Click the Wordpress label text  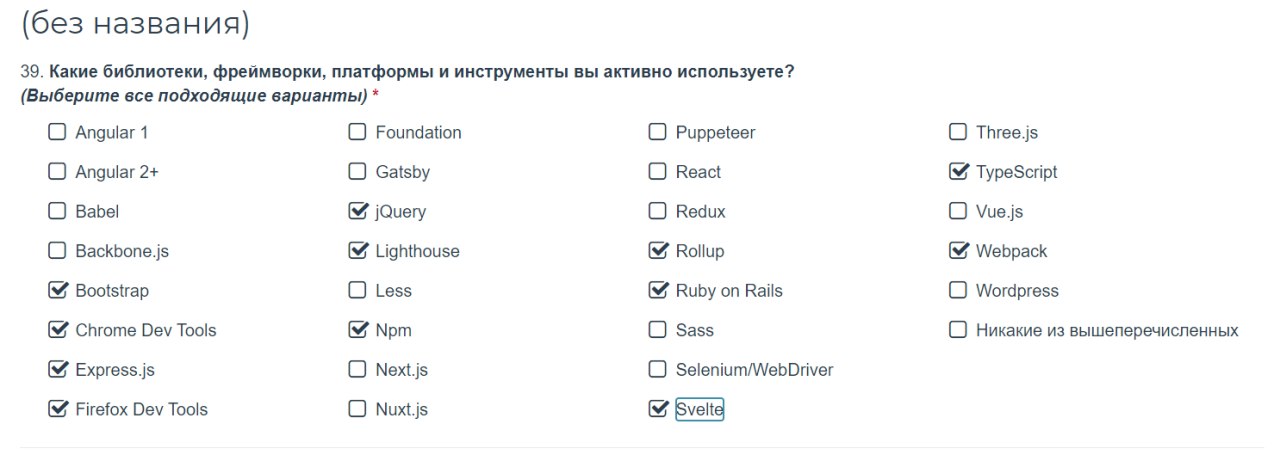(1017, 291)
